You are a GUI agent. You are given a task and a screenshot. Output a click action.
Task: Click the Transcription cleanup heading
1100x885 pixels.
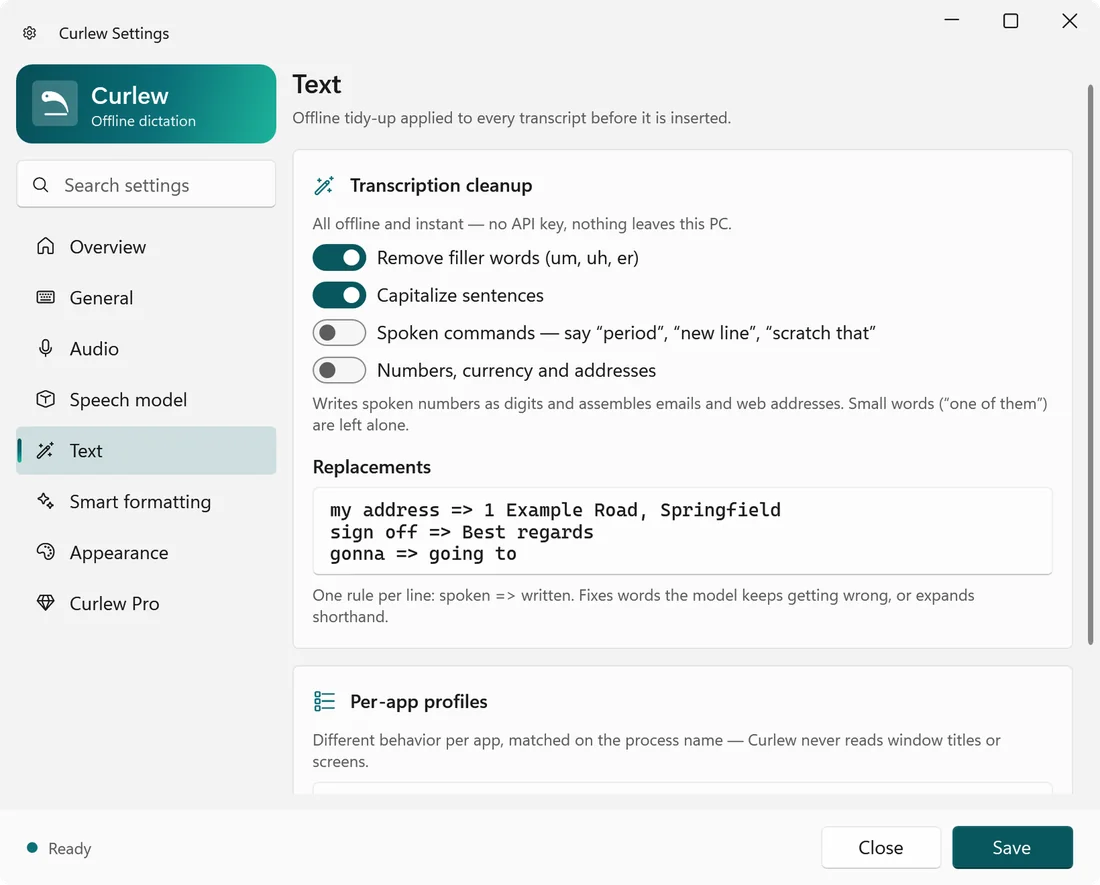(x=441, y=185)
